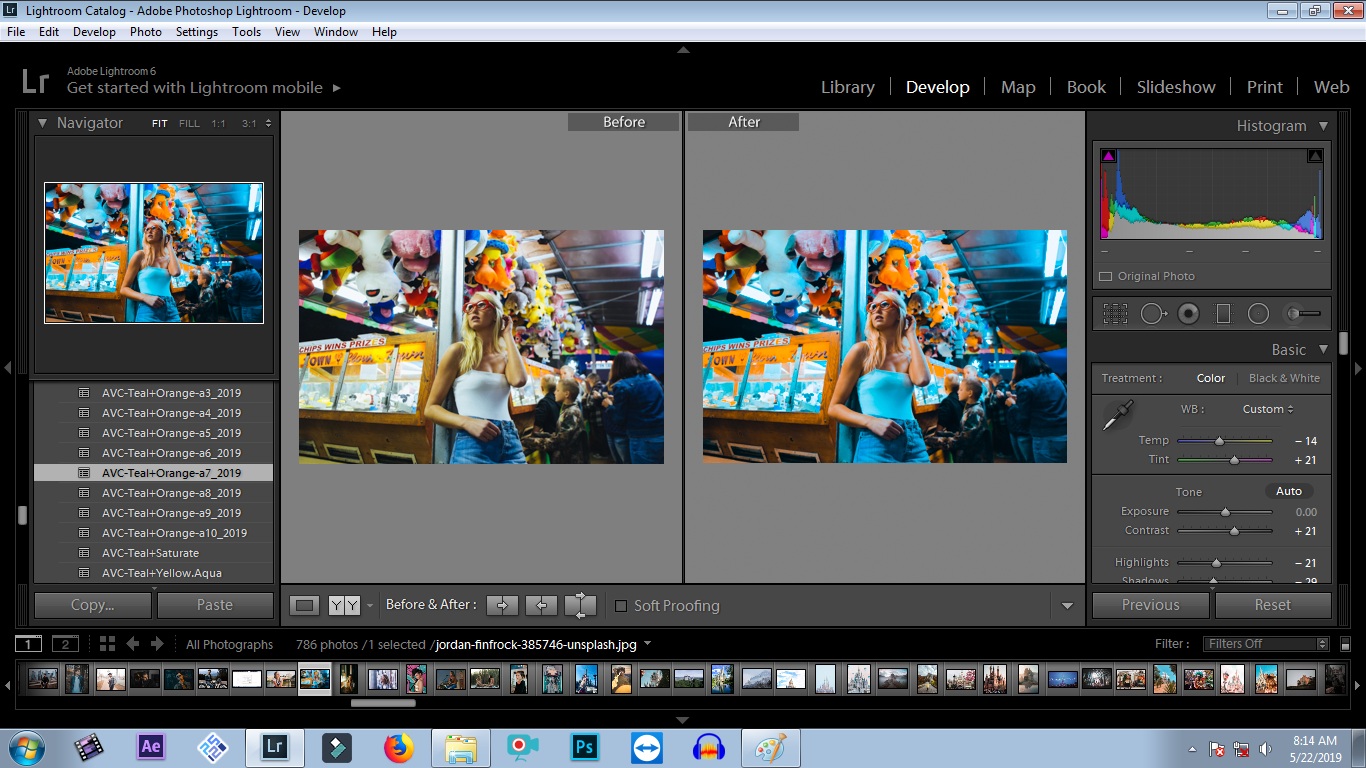Screen dimensions: 1366x768
Task: Set Treatment to Color
Action: pyautogui.click(x=1211, y=378)
